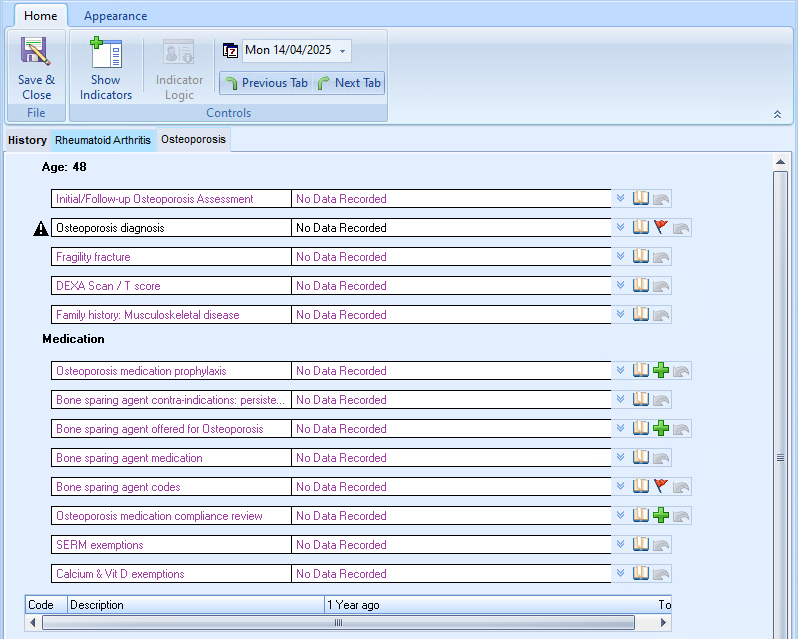
Task: Click grey arrow icon on Initial/Follow-up Osteoporosis Assessment row
Action: (661, 199)
